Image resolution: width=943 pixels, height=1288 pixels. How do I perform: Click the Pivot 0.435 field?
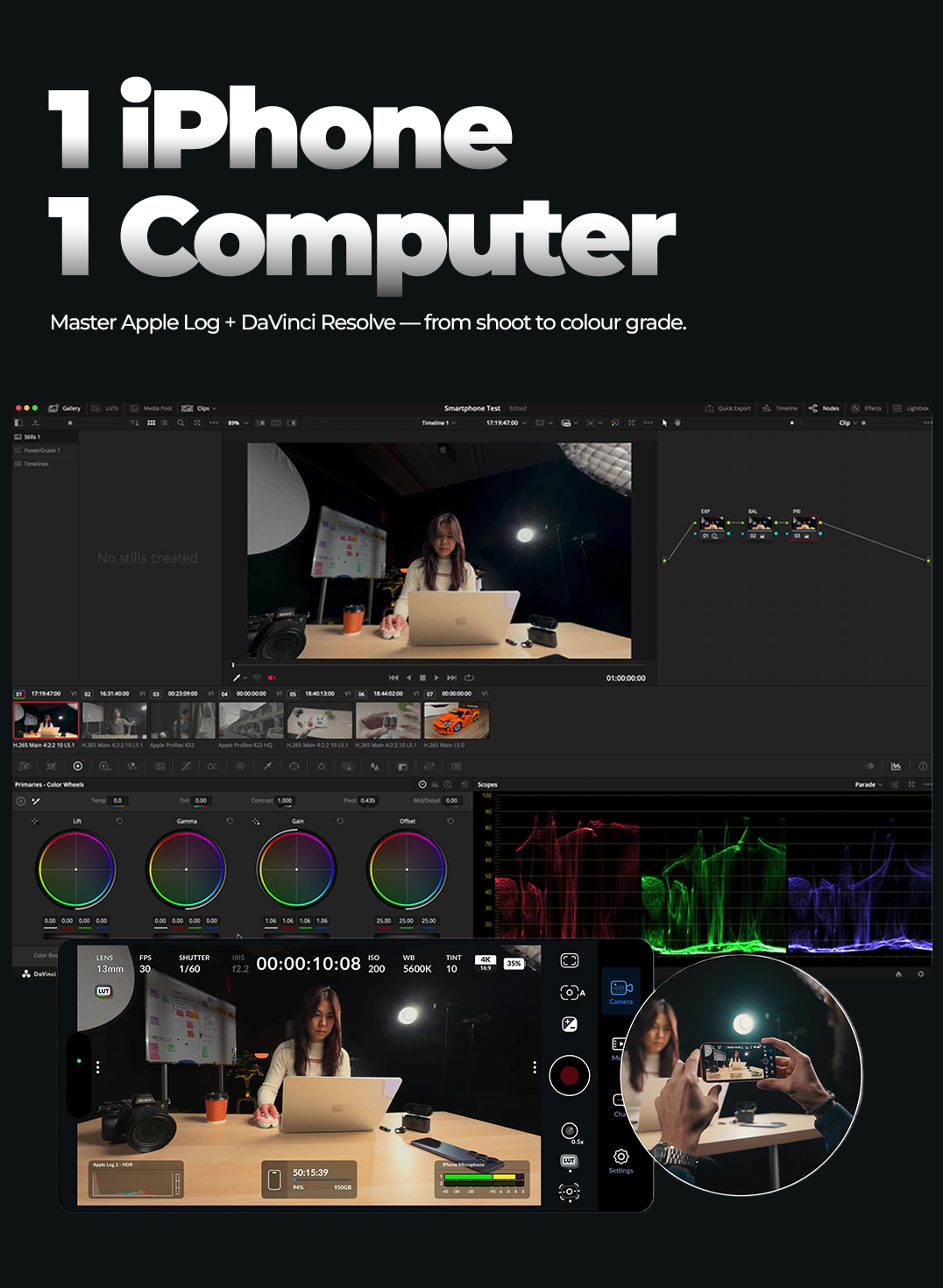coord(368,801)
